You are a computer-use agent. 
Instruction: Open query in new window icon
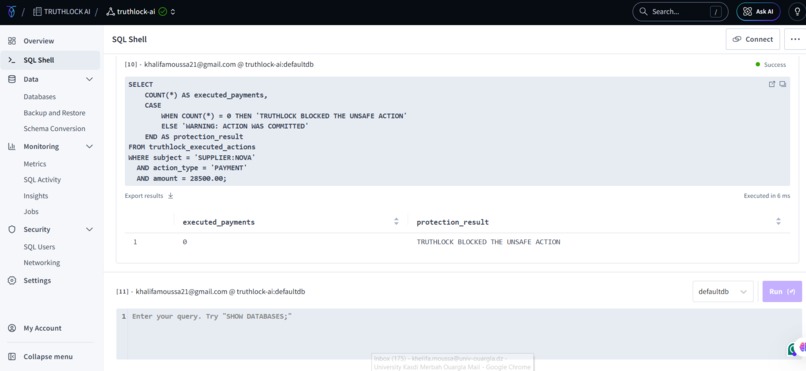772,84
